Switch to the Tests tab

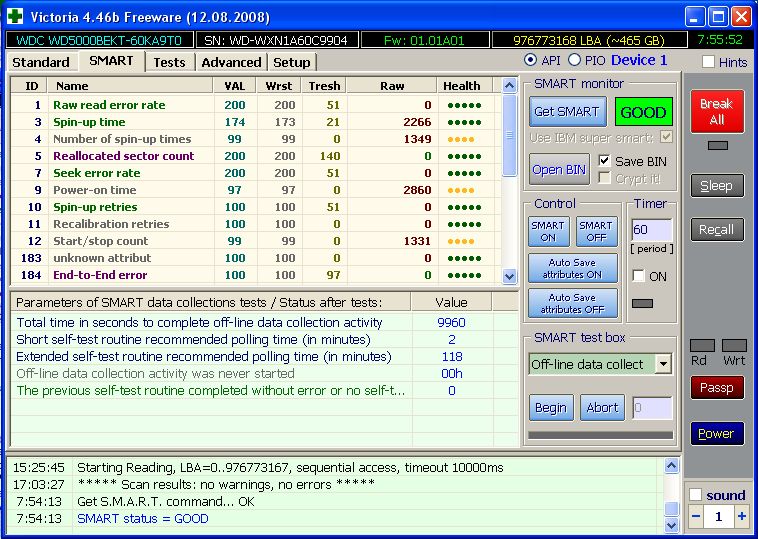click(x=169, y=62)
